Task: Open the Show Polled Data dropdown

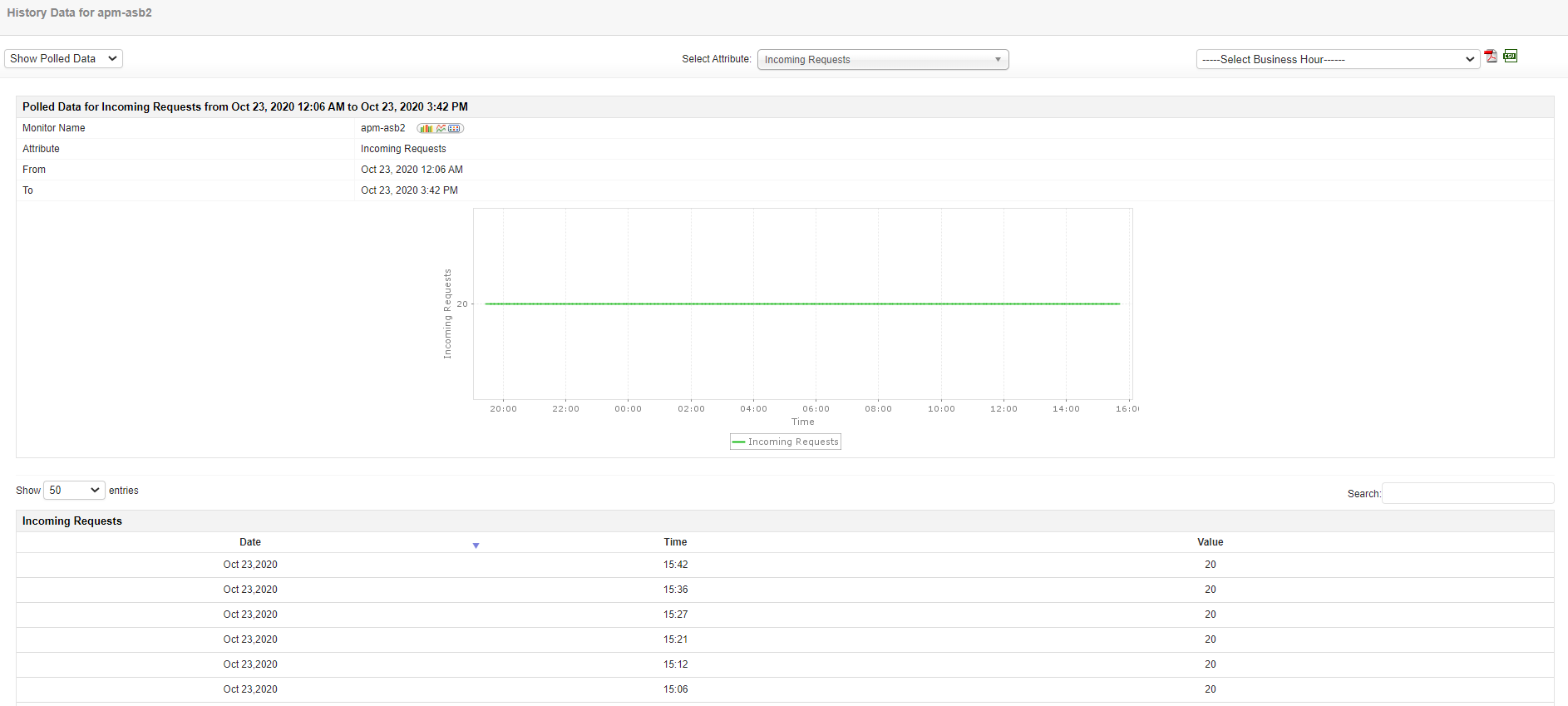Action: 63,59
